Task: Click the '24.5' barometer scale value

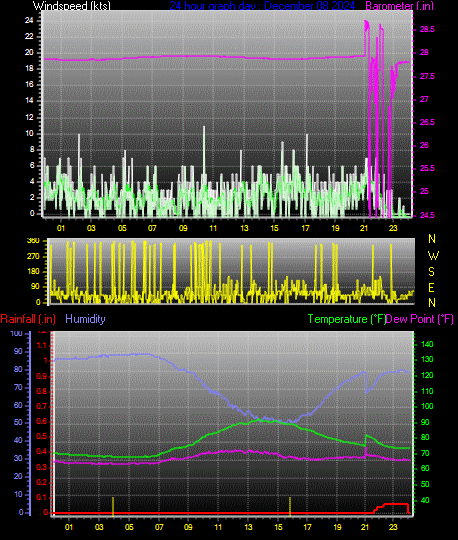Action: pyautogui.click(x=427, y=215)
